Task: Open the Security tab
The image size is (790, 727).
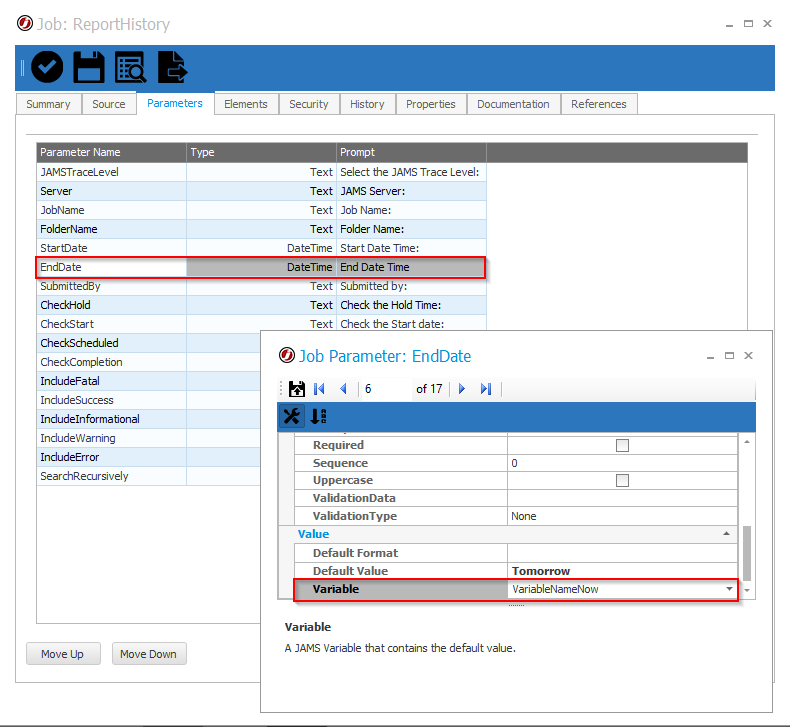Action: 309,104
